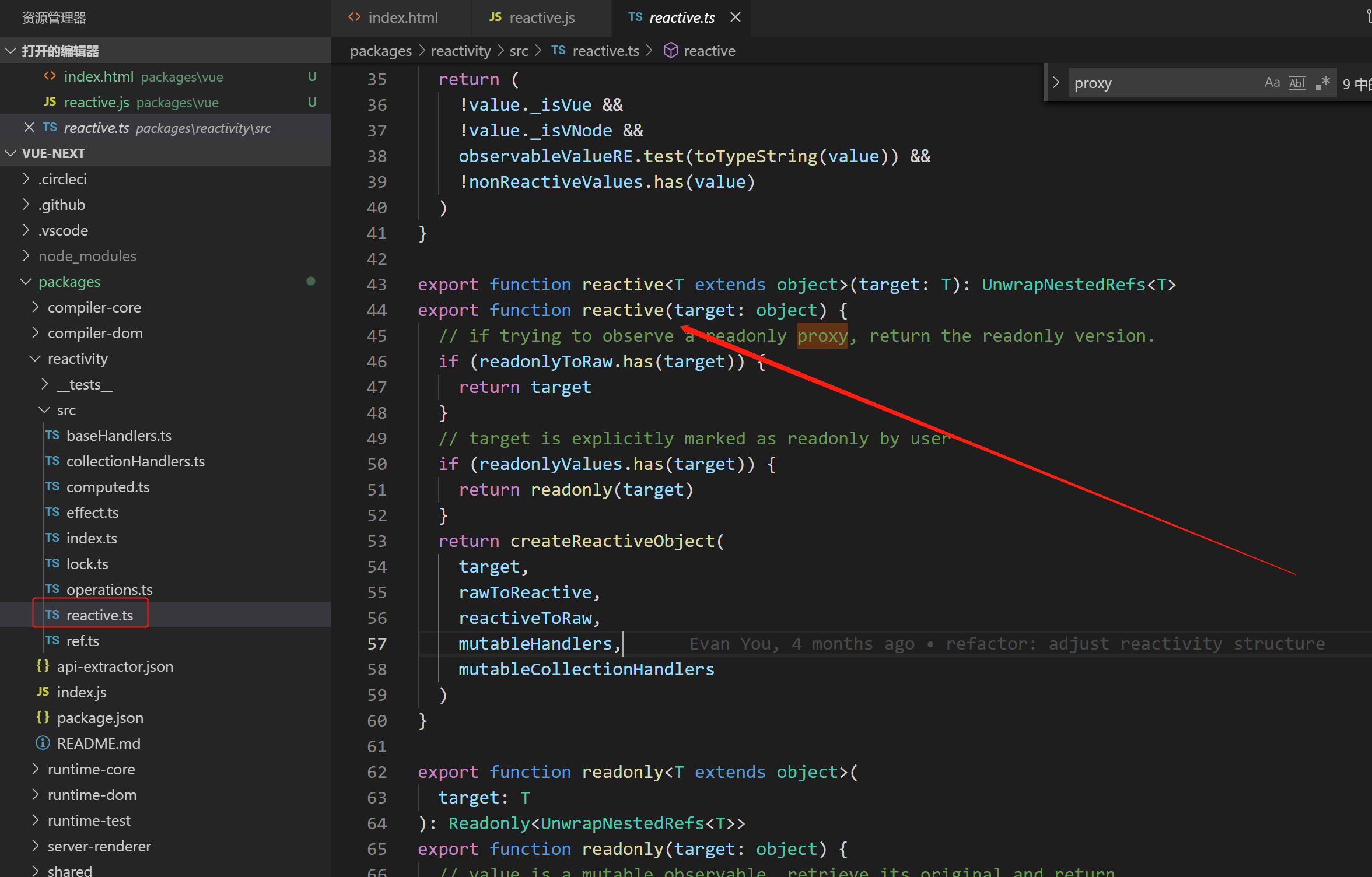Collapse the packages folder
Screen dimensions: 1372x877
click(166, 282)
